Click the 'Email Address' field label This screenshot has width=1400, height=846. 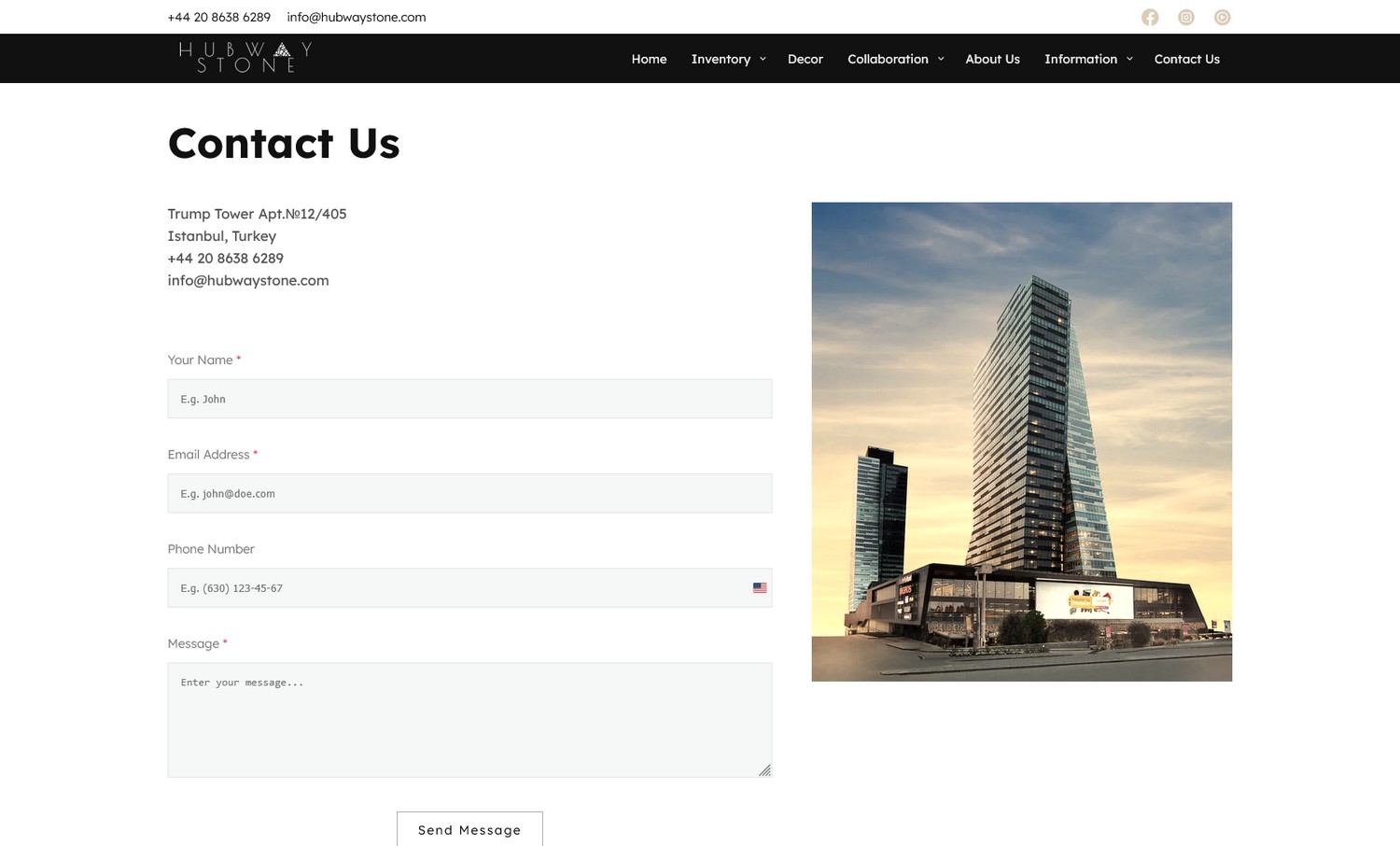[209, 455]
